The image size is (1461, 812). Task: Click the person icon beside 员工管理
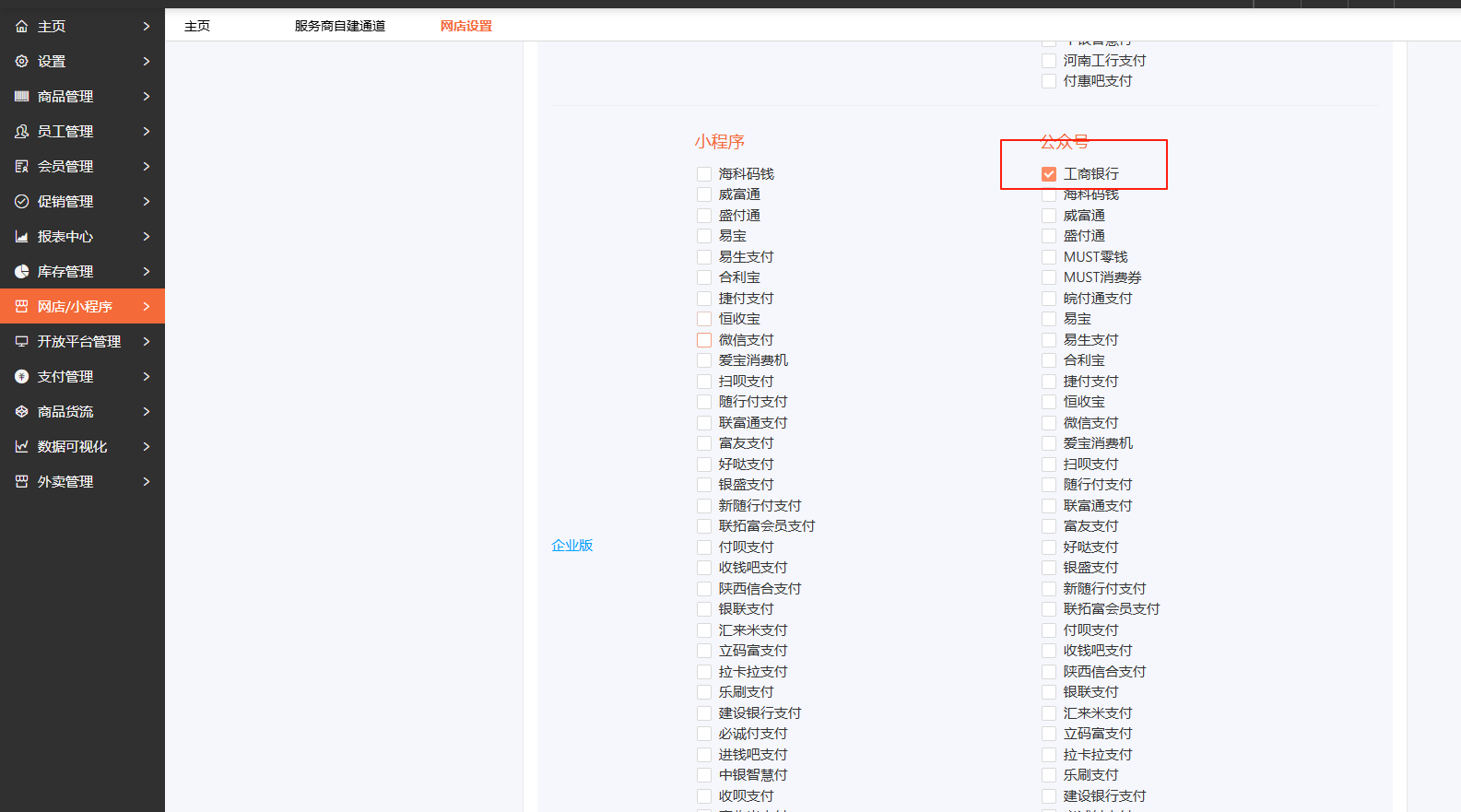[x=21, y=132]
